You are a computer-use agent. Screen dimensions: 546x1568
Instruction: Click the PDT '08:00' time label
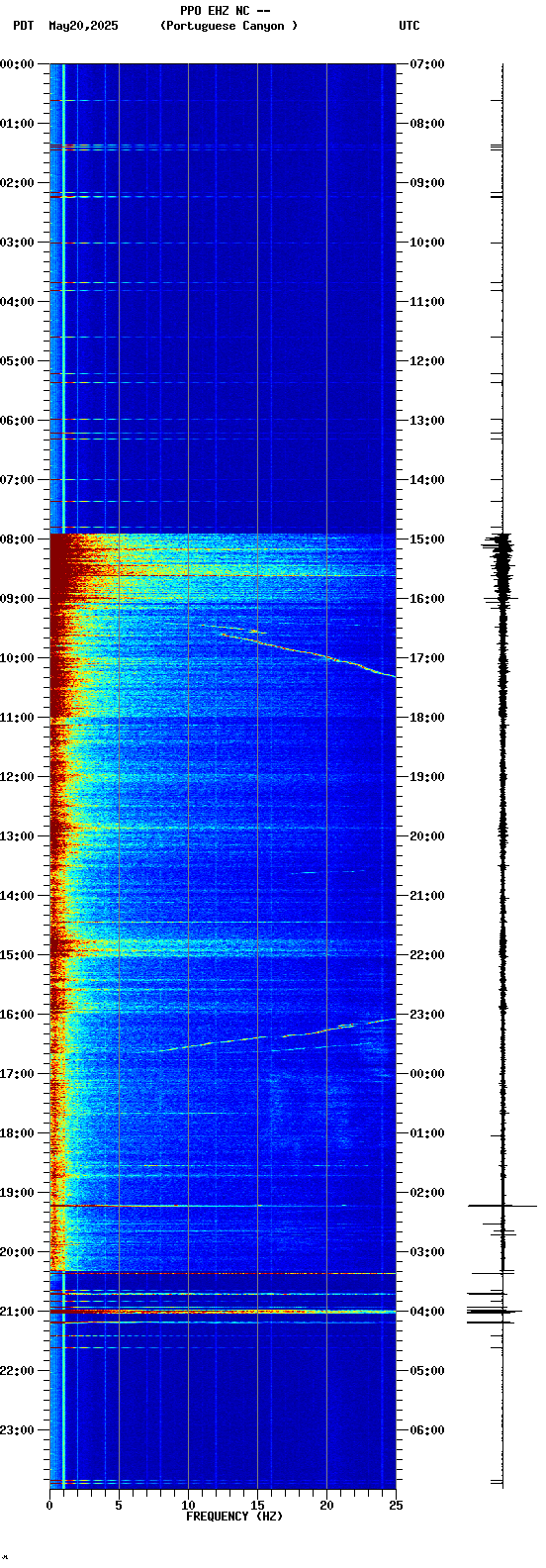point(17,539)
